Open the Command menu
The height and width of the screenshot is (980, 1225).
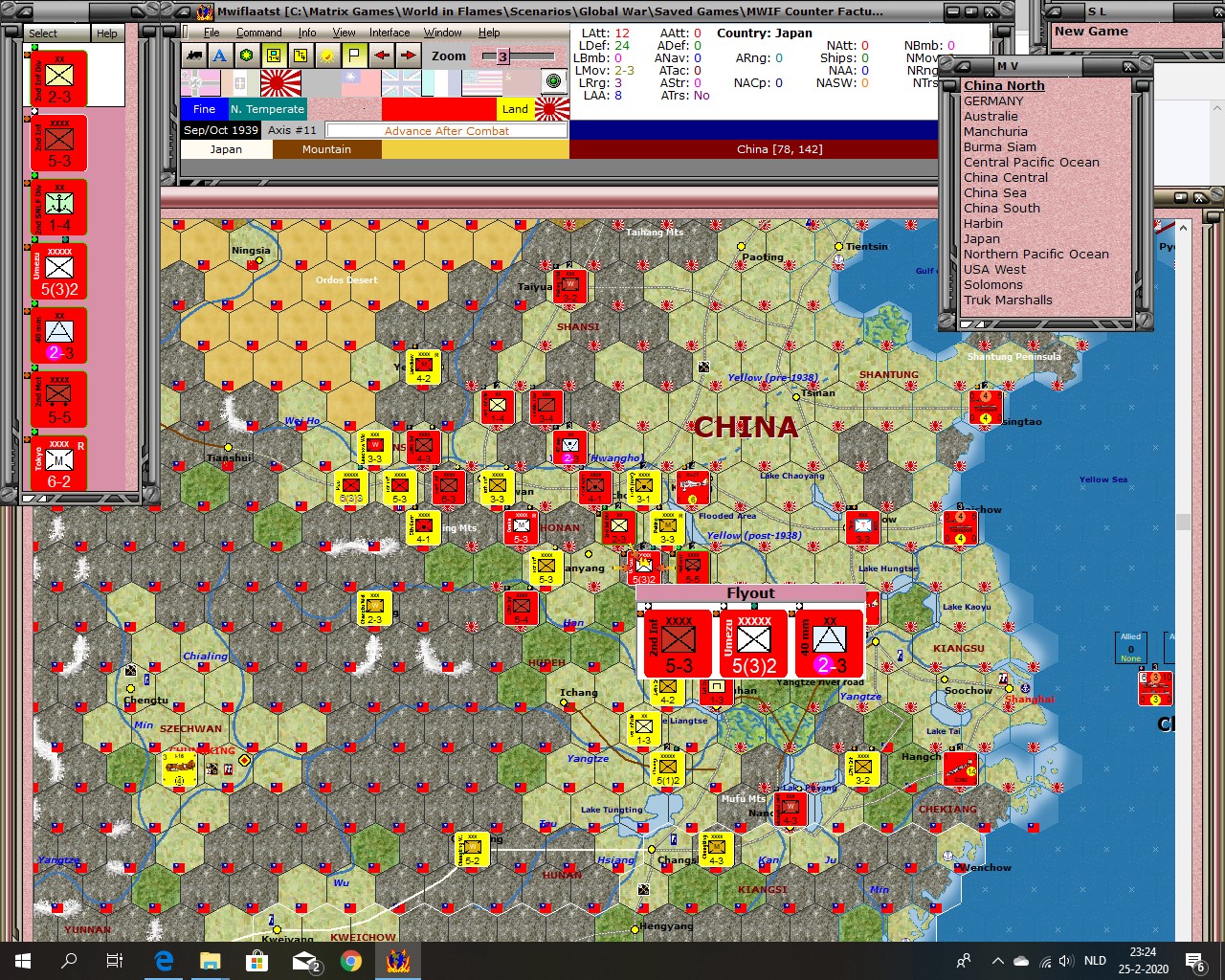point(258,33)
